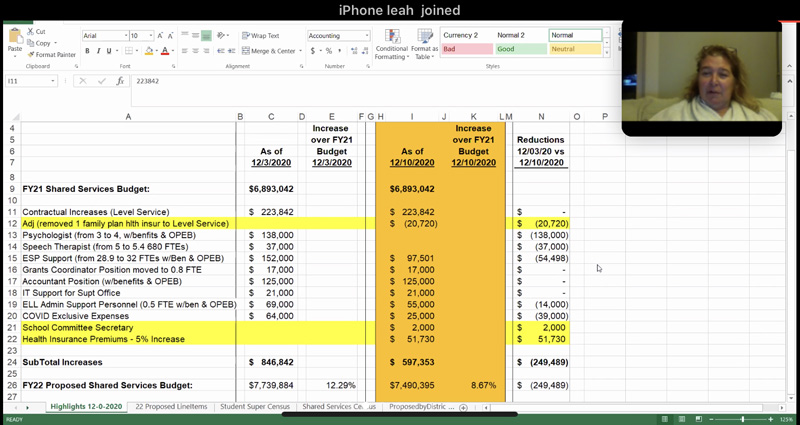Open the Paste options dropdown arrow
The image size is (800, 425).
[15, 56]
